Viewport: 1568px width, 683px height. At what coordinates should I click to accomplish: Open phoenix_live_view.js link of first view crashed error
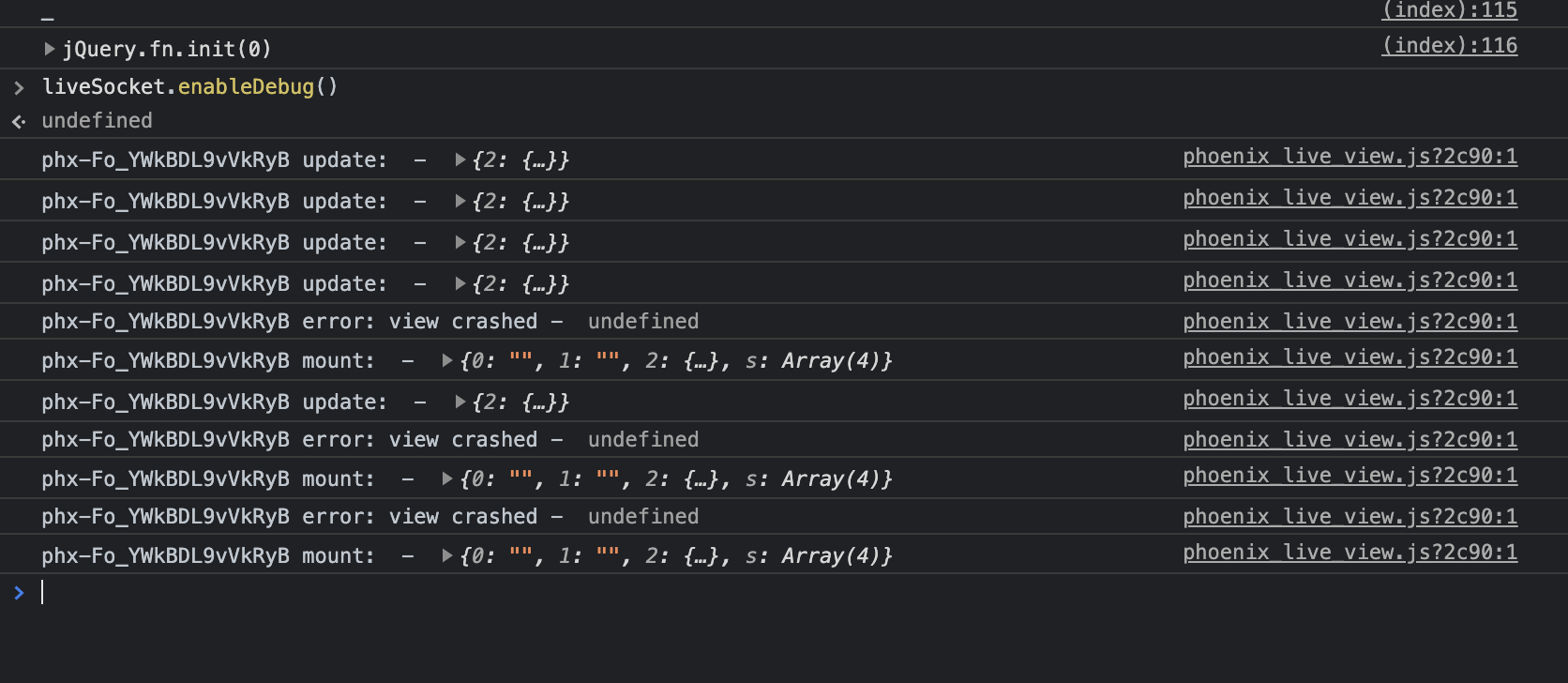point(1350,322)
